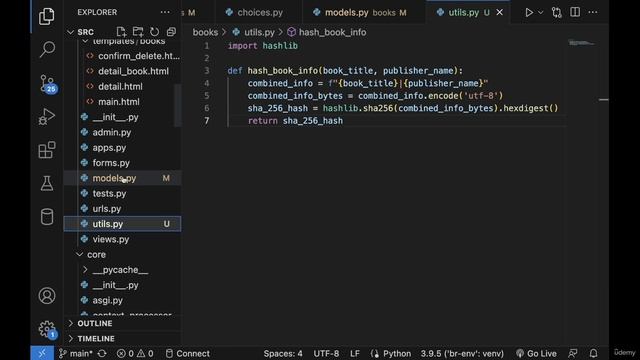640x360 pixels.
Task: Open the compare changes icon
Action: coord(557,13)
